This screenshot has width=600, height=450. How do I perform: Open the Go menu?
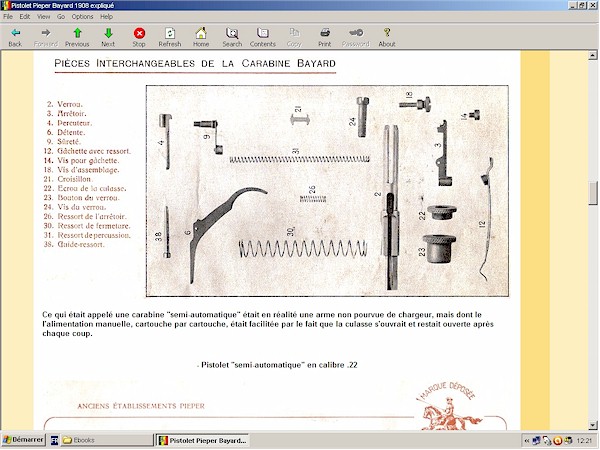click(61, 16)
